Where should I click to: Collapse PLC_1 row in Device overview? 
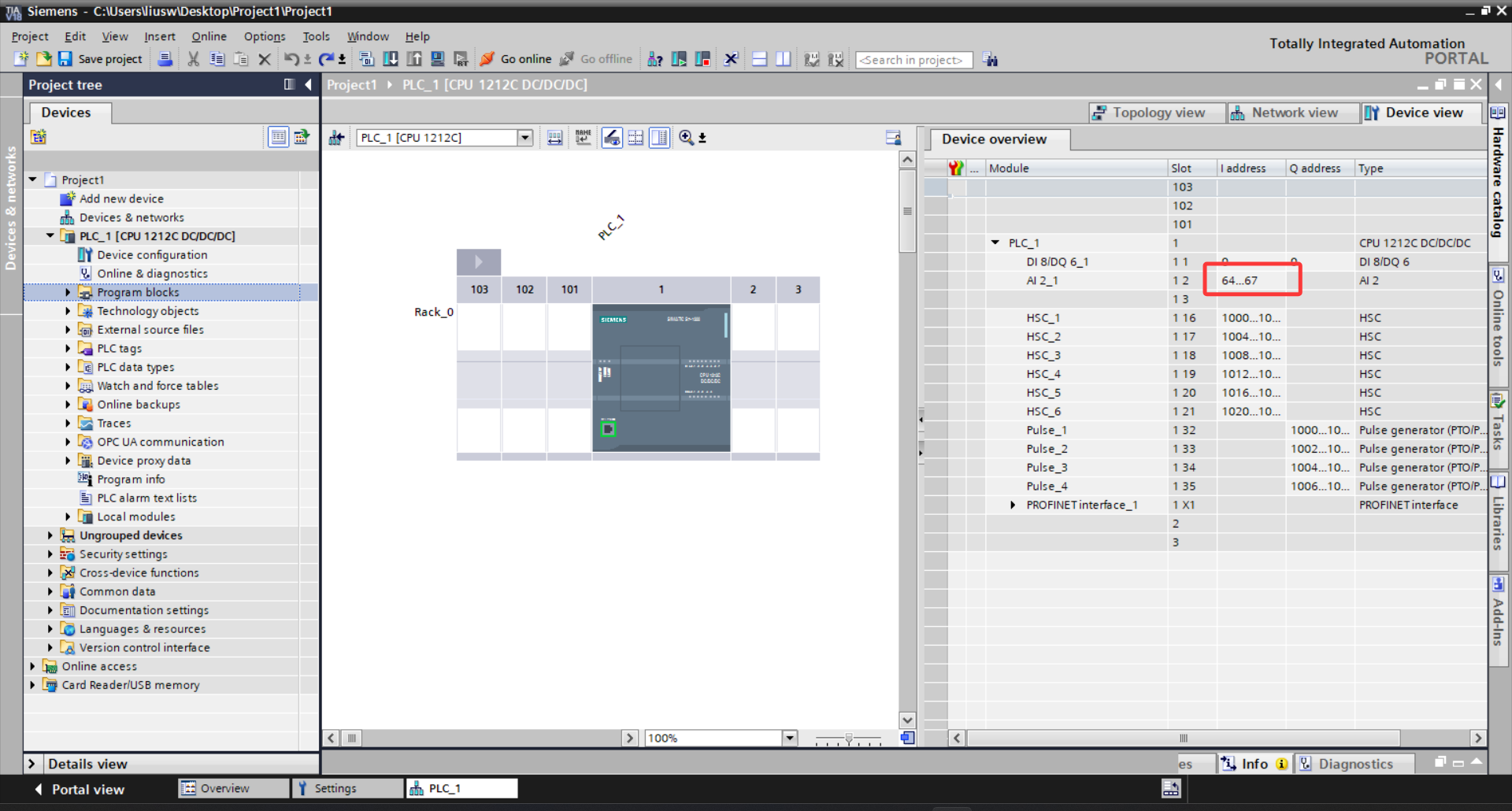(x=995, y=243)
